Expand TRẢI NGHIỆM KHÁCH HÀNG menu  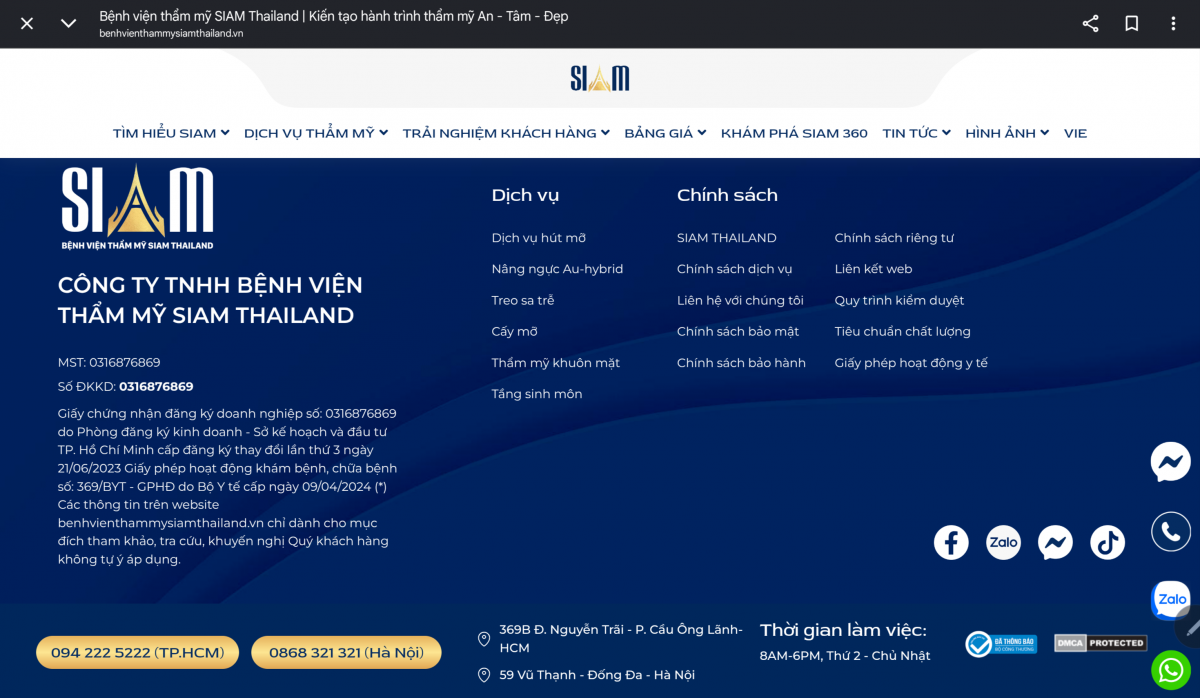point(506,133)
